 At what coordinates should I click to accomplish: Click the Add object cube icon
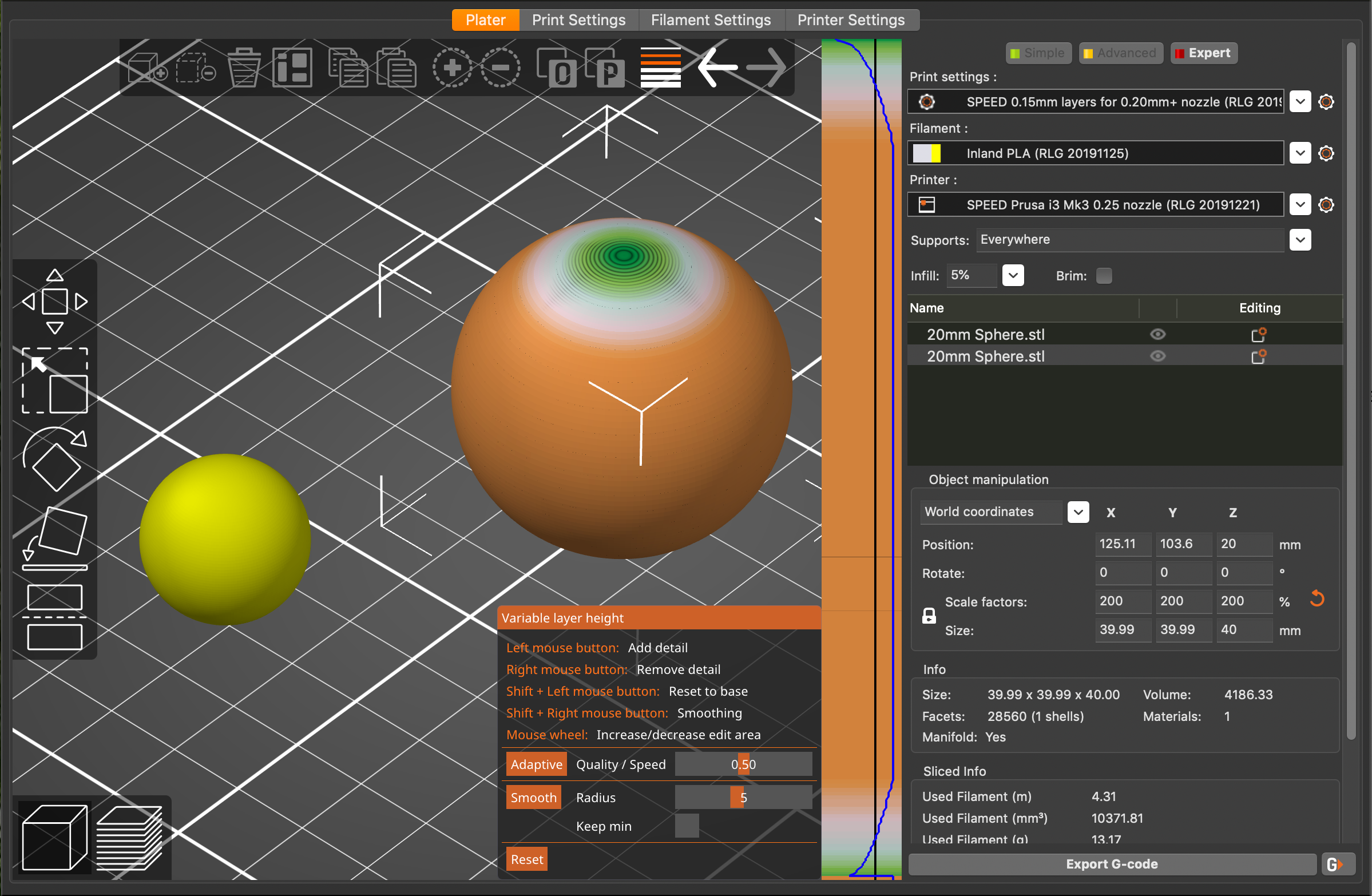coord(148,68)
